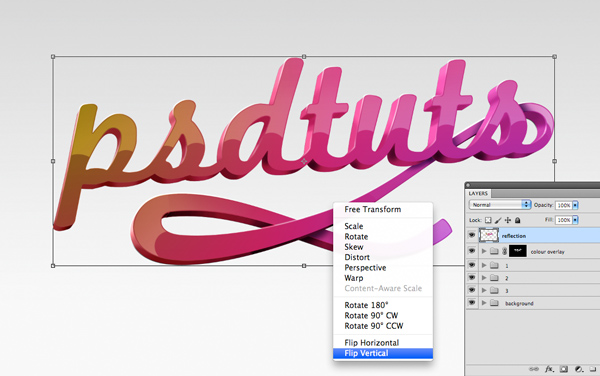Image resolution: width=600 pixels, height=376 pixels.
Task: Click the lock all padlock icon
Action: tap(517, 220)
